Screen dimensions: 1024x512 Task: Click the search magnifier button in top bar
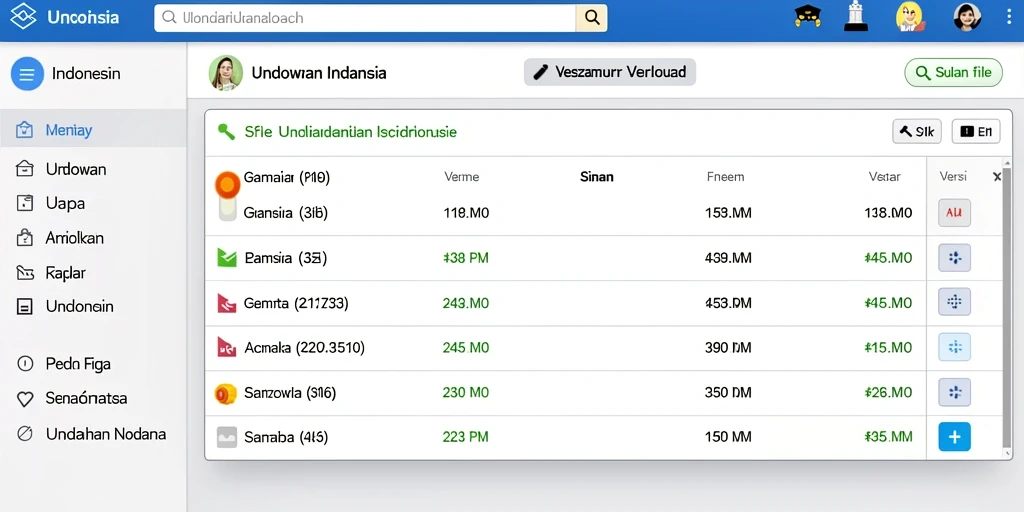[x=592, y=18]
